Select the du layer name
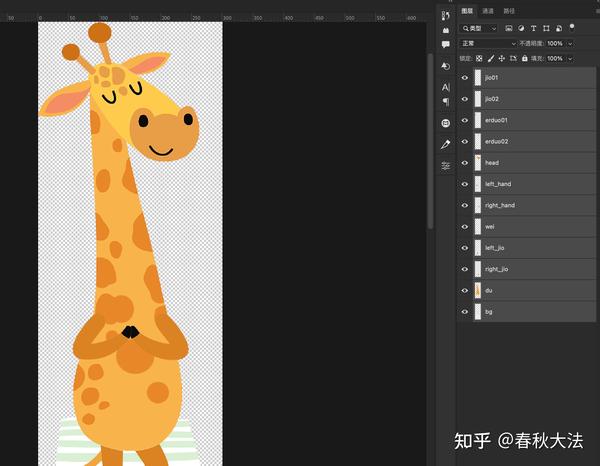Image resolution: width=600 pixels, height=466 pixels. point(489,290)
